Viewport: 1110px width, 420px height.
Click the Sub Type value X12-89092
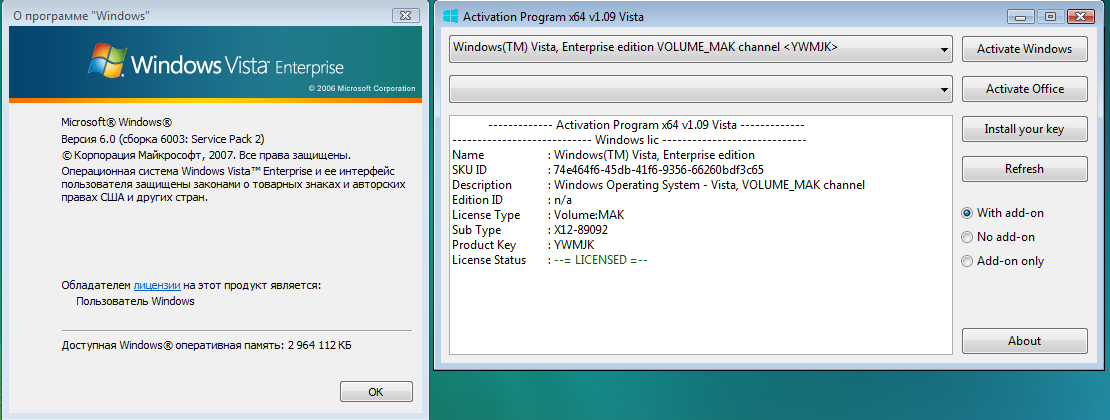[x=580, y=230]
